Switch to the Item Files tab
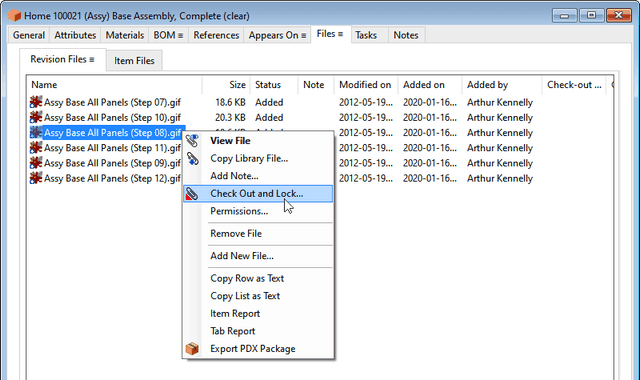Viewport: 640px width, 380px height. tap(134, 60)
